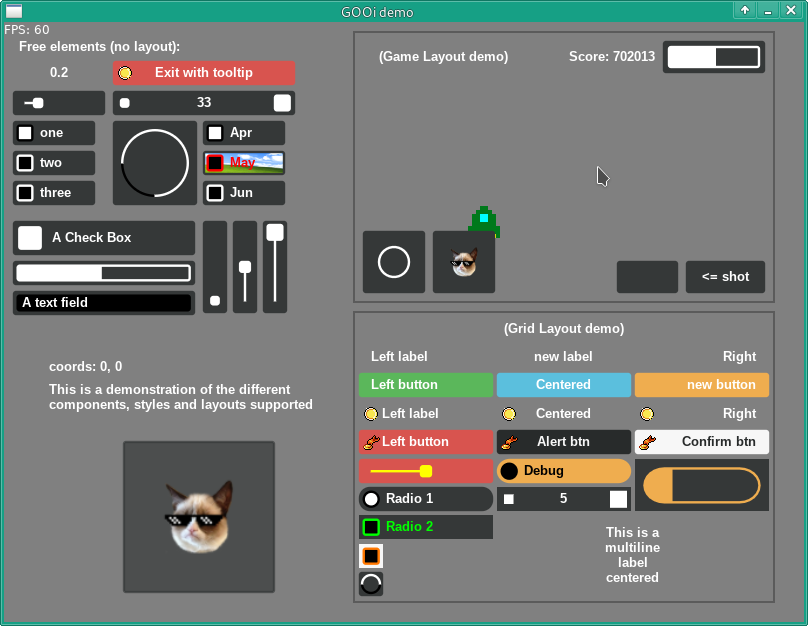Click the leftmost vertical slider thumb
The height and width of the screenshot is (626, 808).
click(x=215, y=301)
